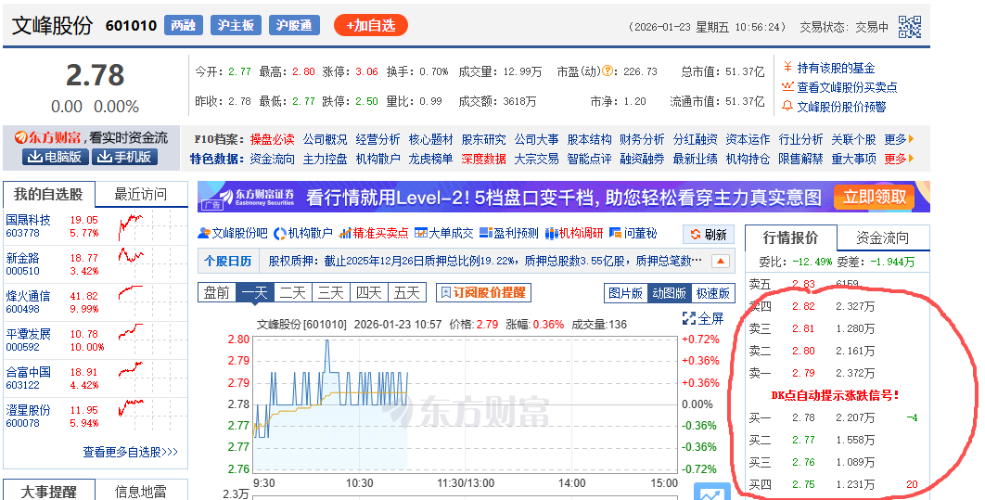Open 深度数据 link
985x500 pixels.
coord(483,159)
